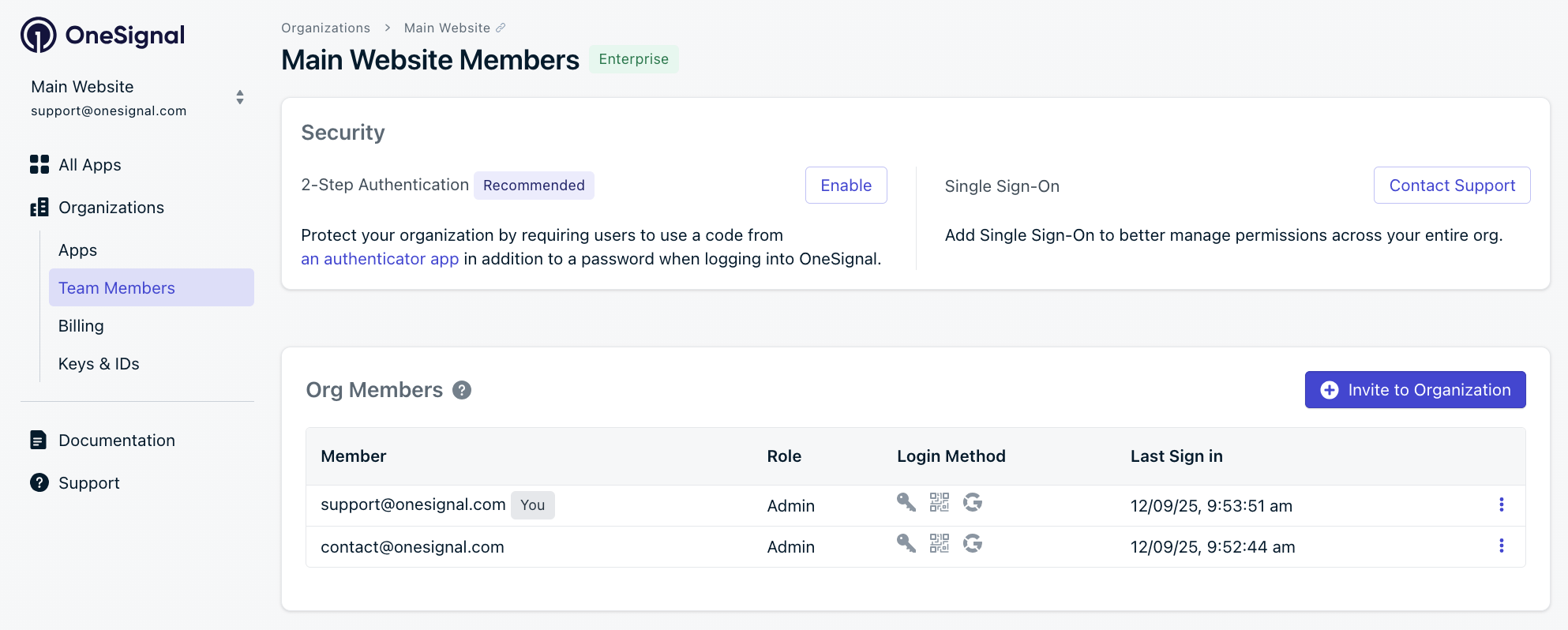The image size is (1568, 630).
Task: Open the Apps submenu item
Action: 77,250
